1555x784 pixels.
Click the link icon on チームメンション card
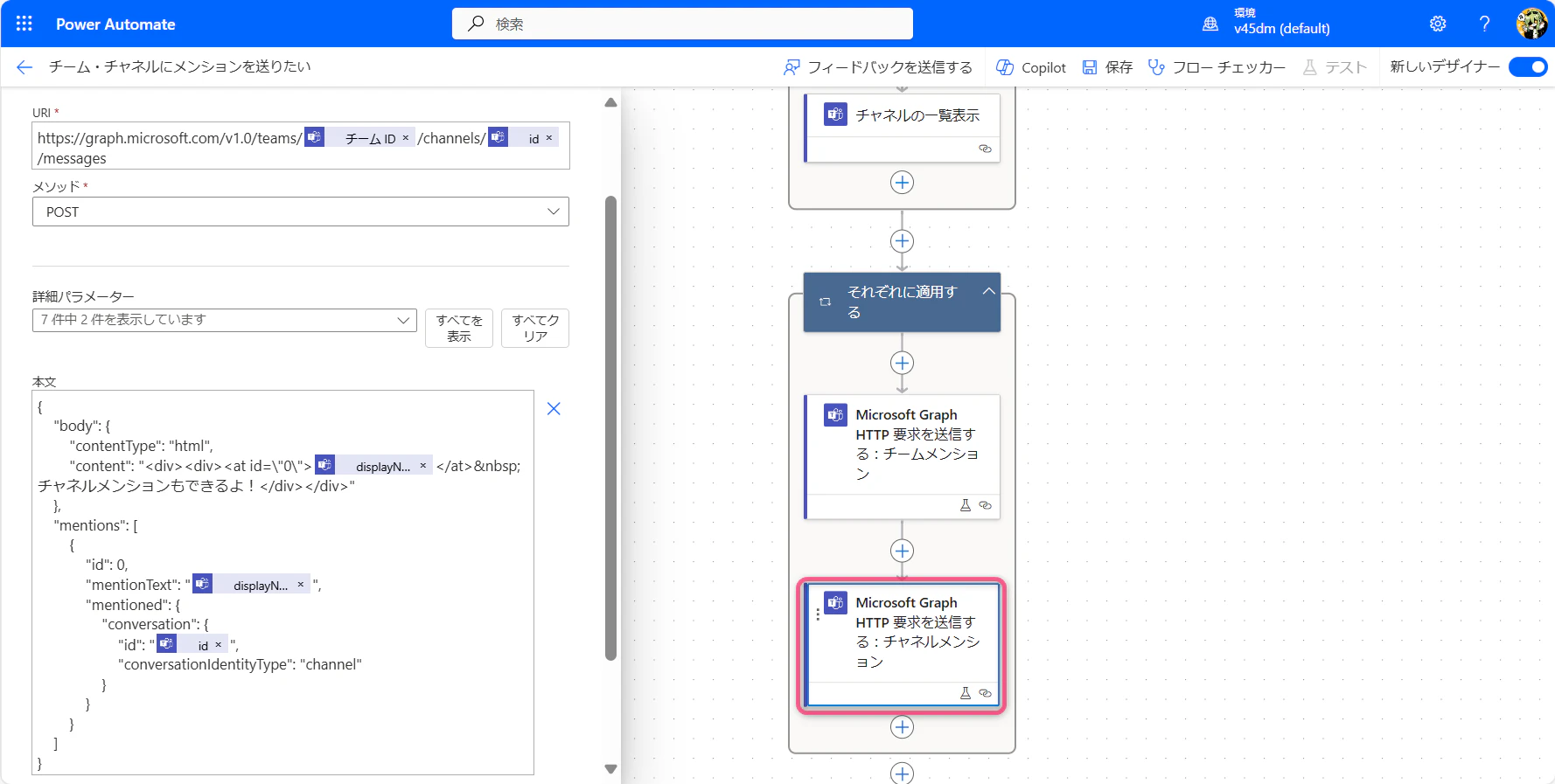(x=985, y=505)
